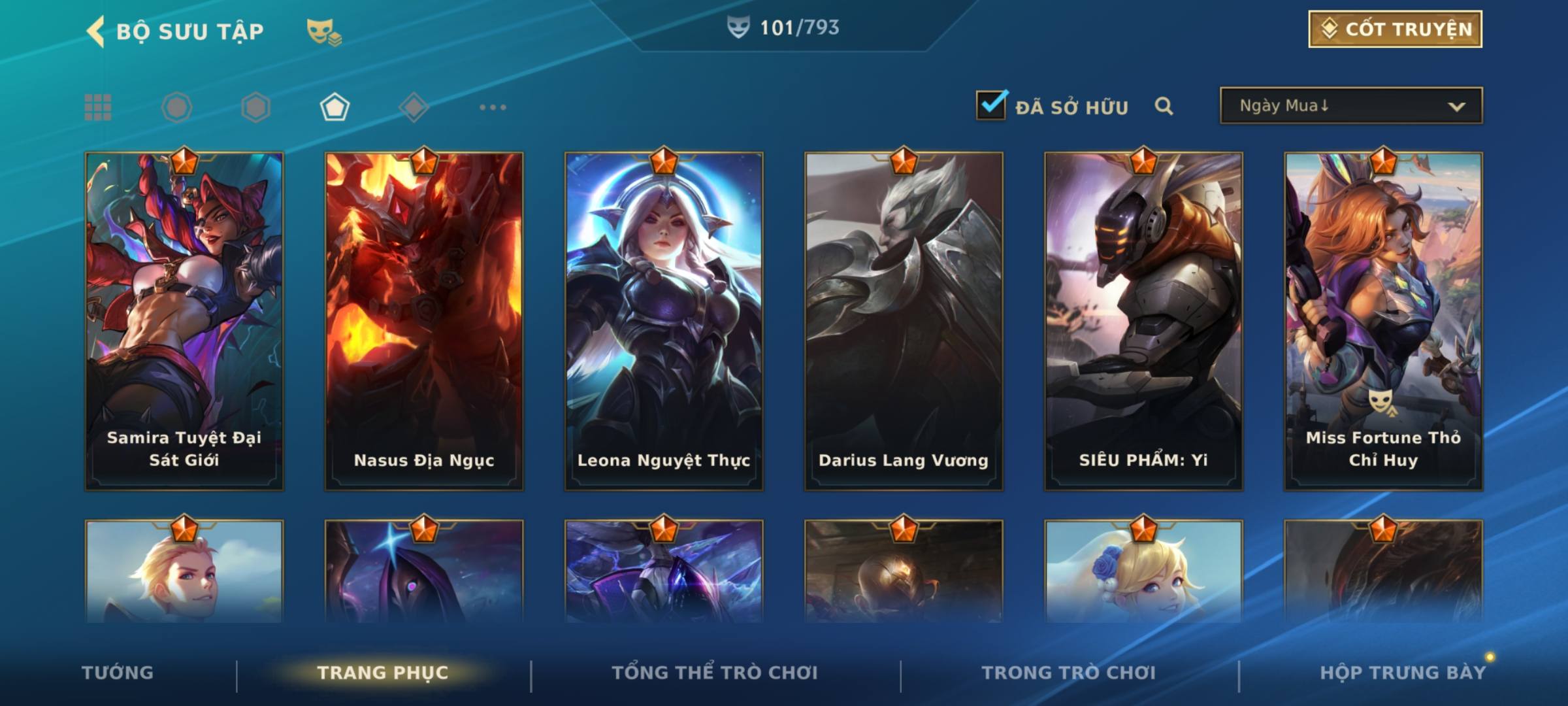Expand the Ngày Mua sort dropdown
The height and width of the screenshot is (706, 1568).
click(1351, 105)
